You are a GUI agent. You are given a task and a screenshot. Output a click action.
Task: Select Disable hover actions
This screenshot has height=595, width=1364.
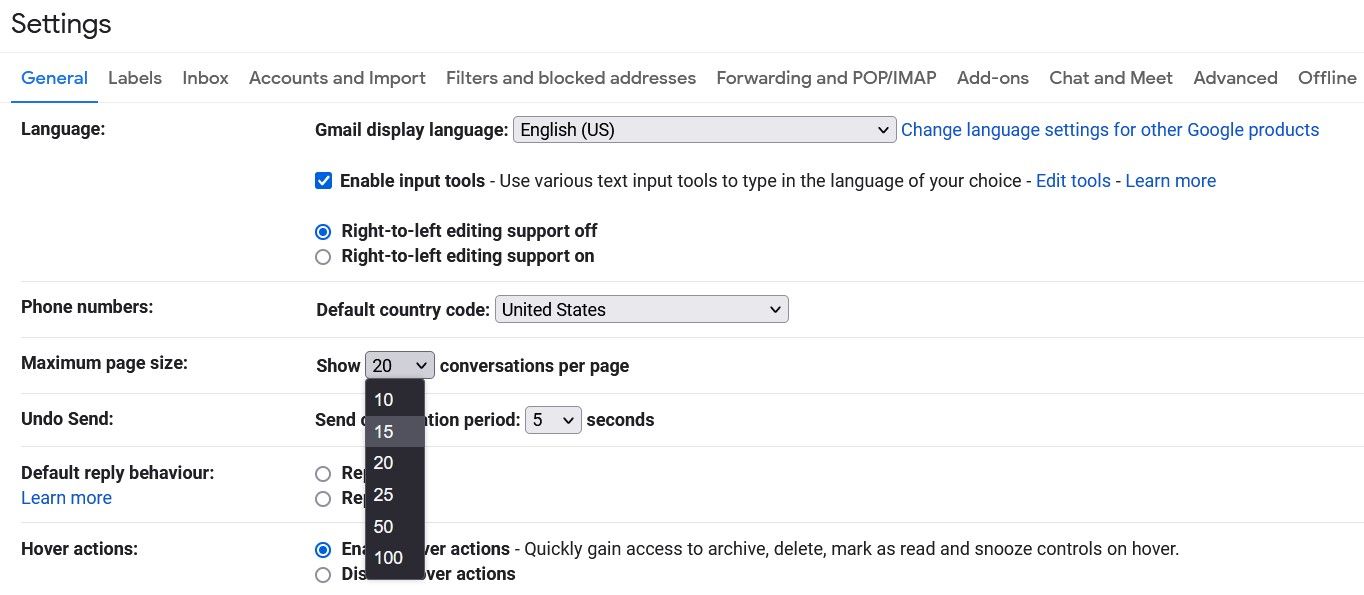coord(323,575)
